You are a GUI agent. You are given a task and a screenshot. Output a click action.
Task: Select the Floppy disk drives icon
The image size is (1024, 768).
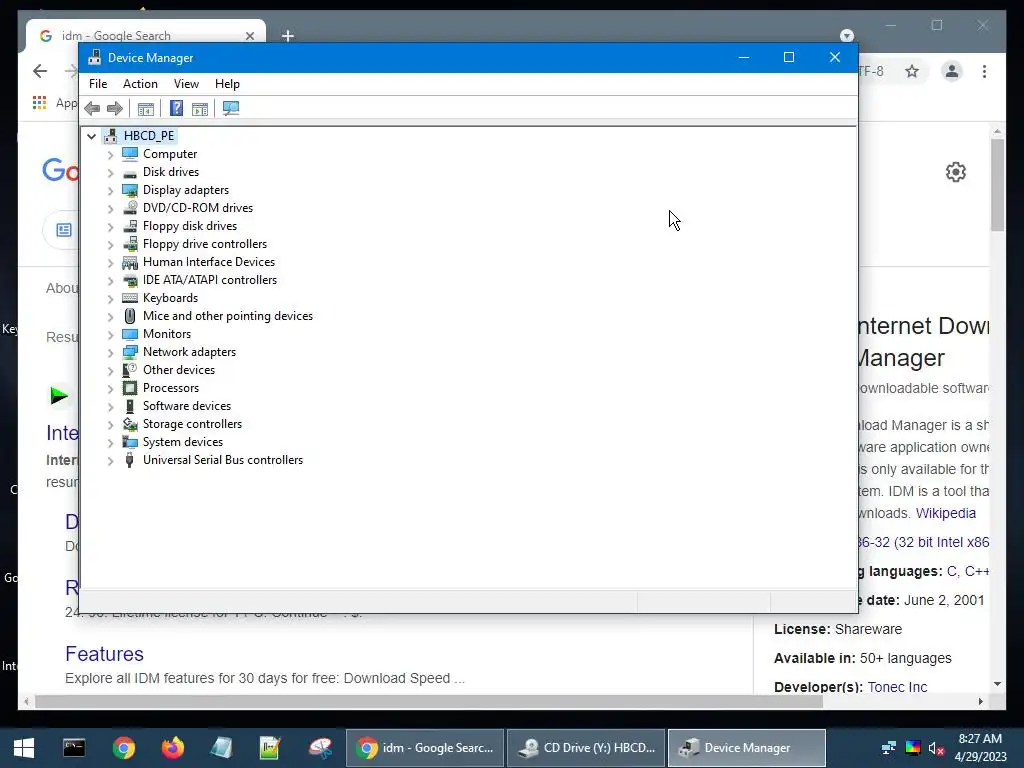point(130,226)
